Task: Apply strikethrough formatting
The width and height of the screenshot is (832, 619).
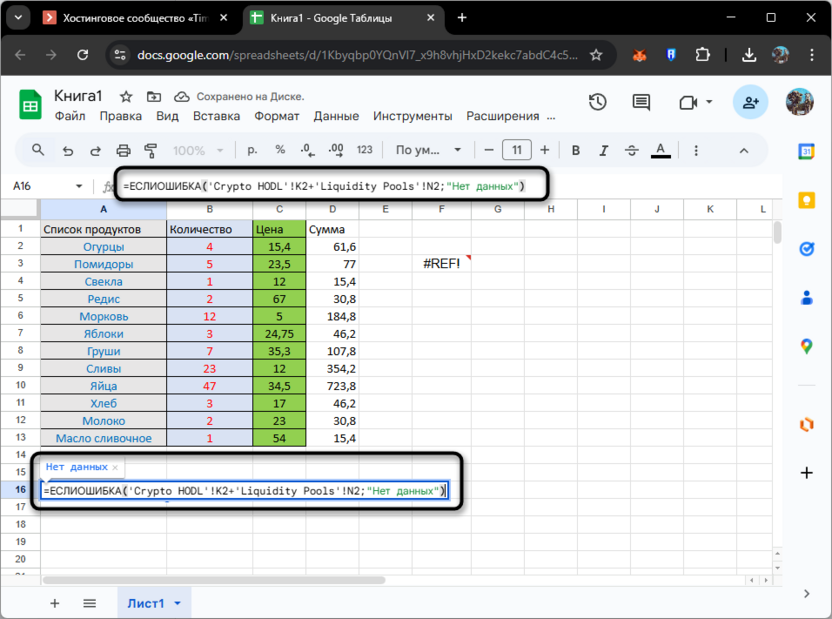Action: (631, 150)
